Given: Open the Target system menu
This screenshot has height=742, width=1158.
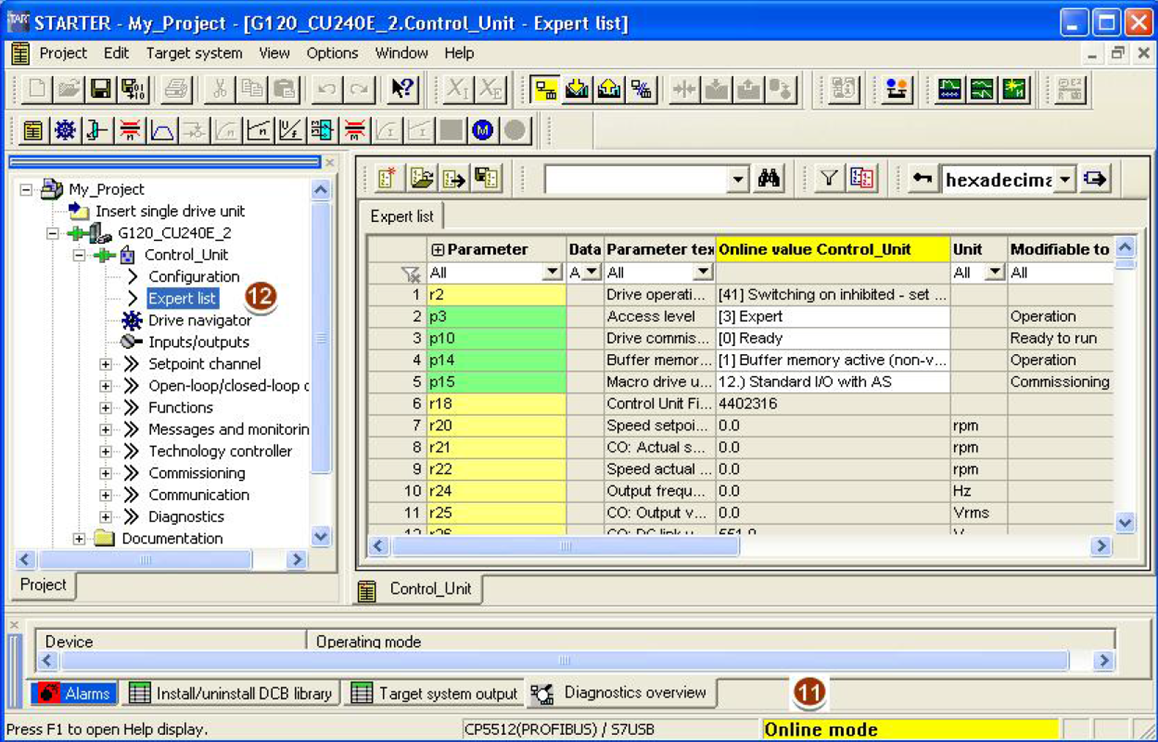Looking at the screenshot, I should (194, 53).
